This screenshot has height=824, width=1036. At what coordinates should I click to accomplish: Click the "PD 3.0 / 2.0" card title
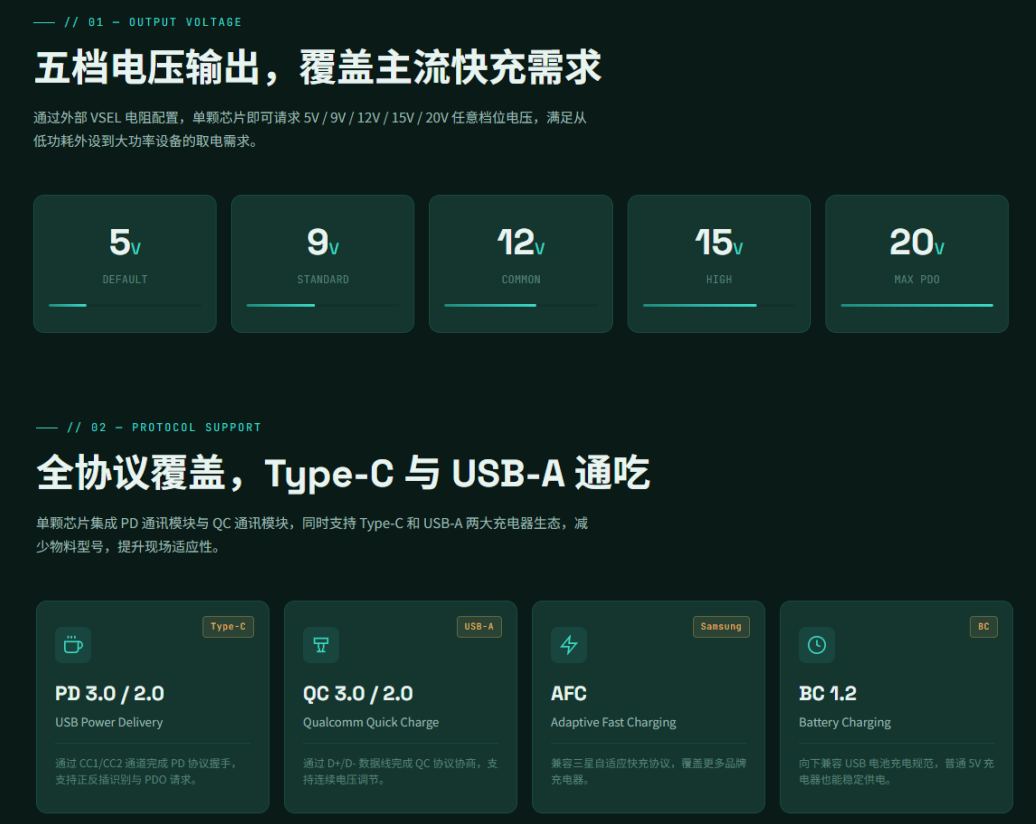click(110, 694)
